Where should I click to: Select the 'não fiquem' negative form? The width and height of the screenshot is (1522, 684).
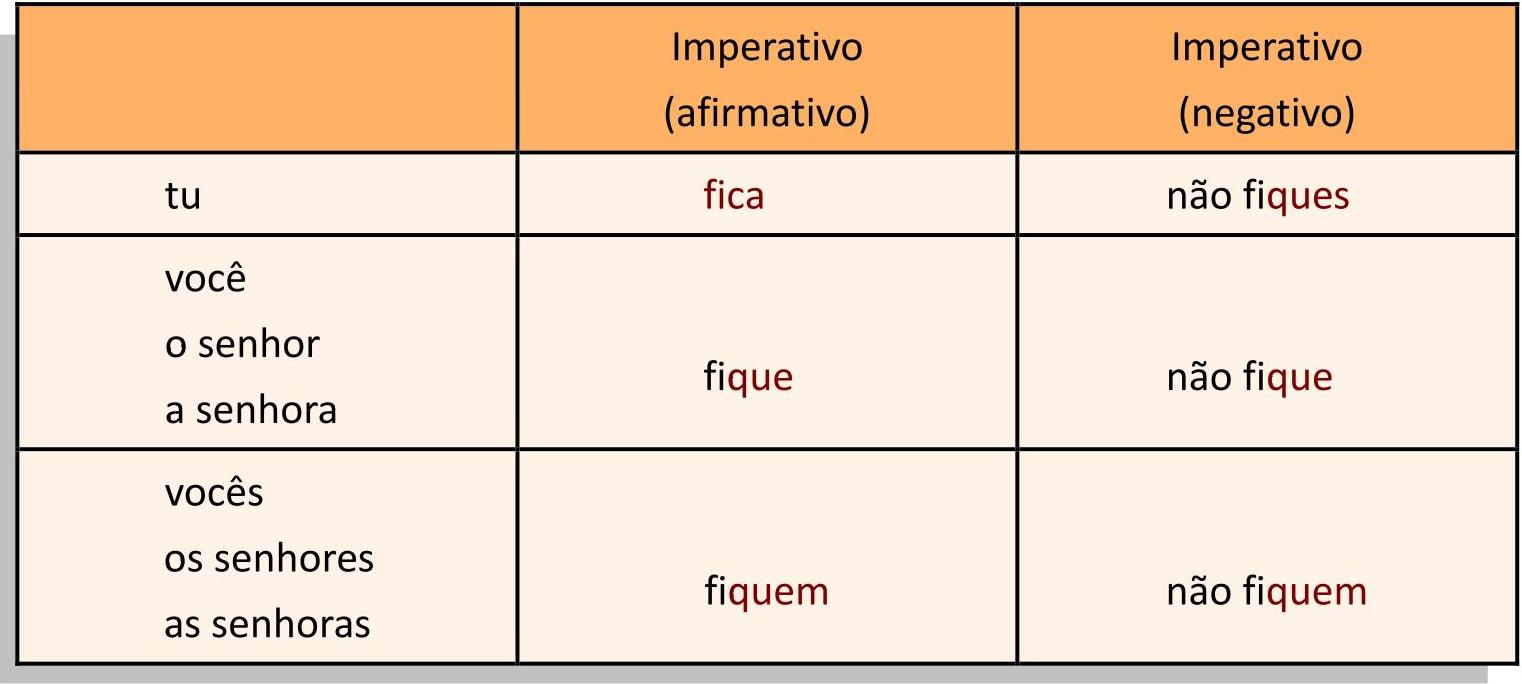[1266, 592]
